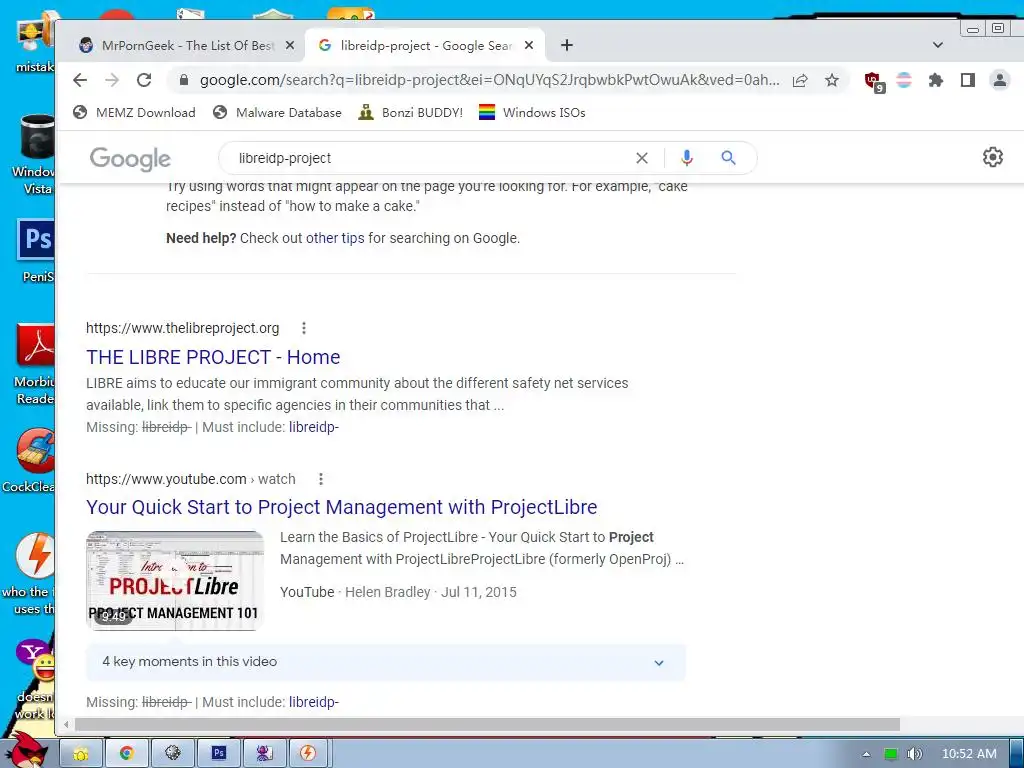1024x768 pixels.
Task: Toggle the browser side panel
Action: click(968, 80)
